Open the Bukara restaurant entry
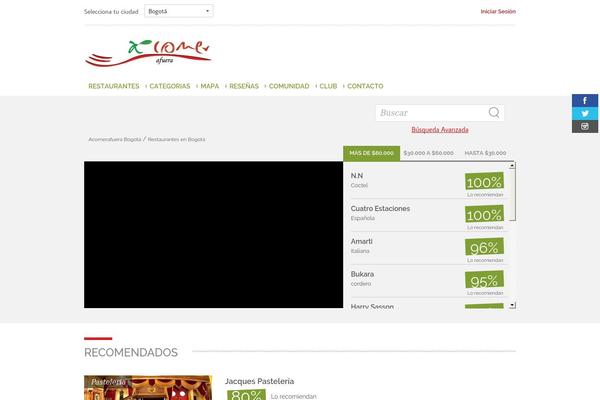Viewport: 600px width, 400px height. click(x=362, y=274)
